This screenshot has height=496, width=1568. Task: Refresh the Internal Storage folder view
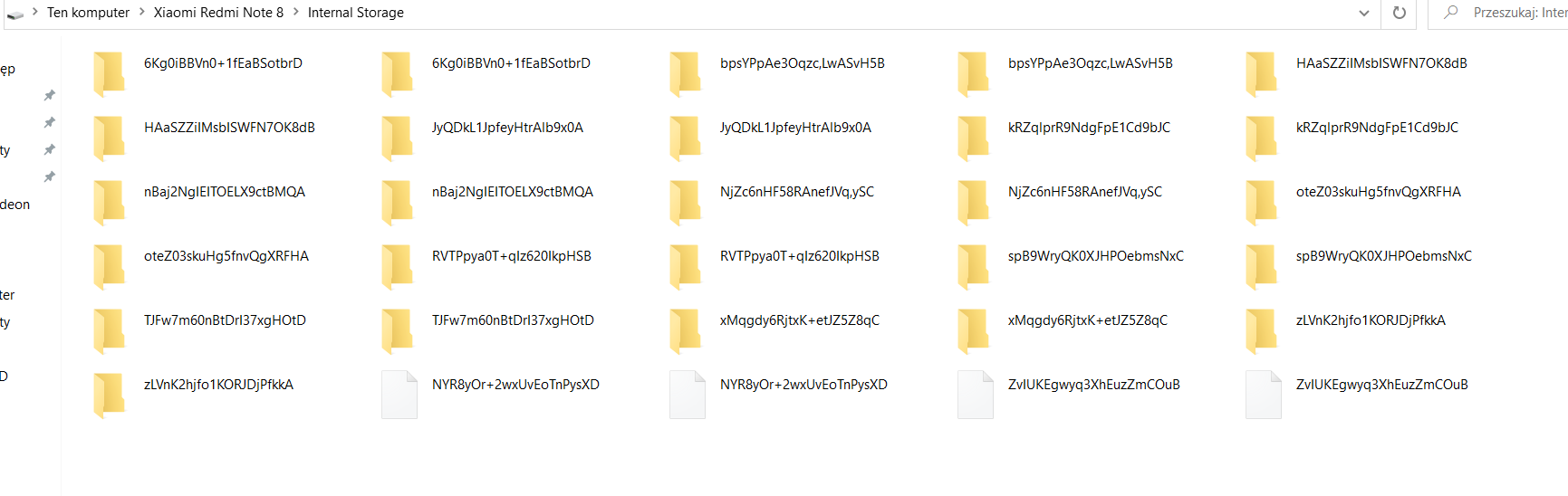coord(1399,13)
